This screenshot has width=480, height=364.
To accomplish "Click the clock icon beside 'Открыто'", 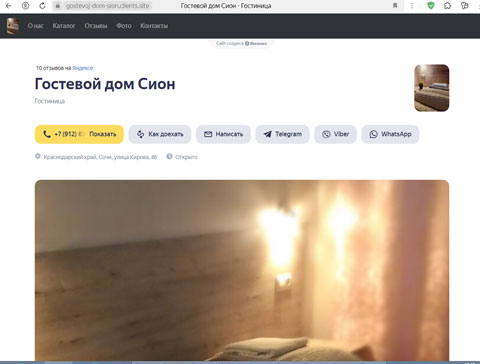I will pos(169,156).
